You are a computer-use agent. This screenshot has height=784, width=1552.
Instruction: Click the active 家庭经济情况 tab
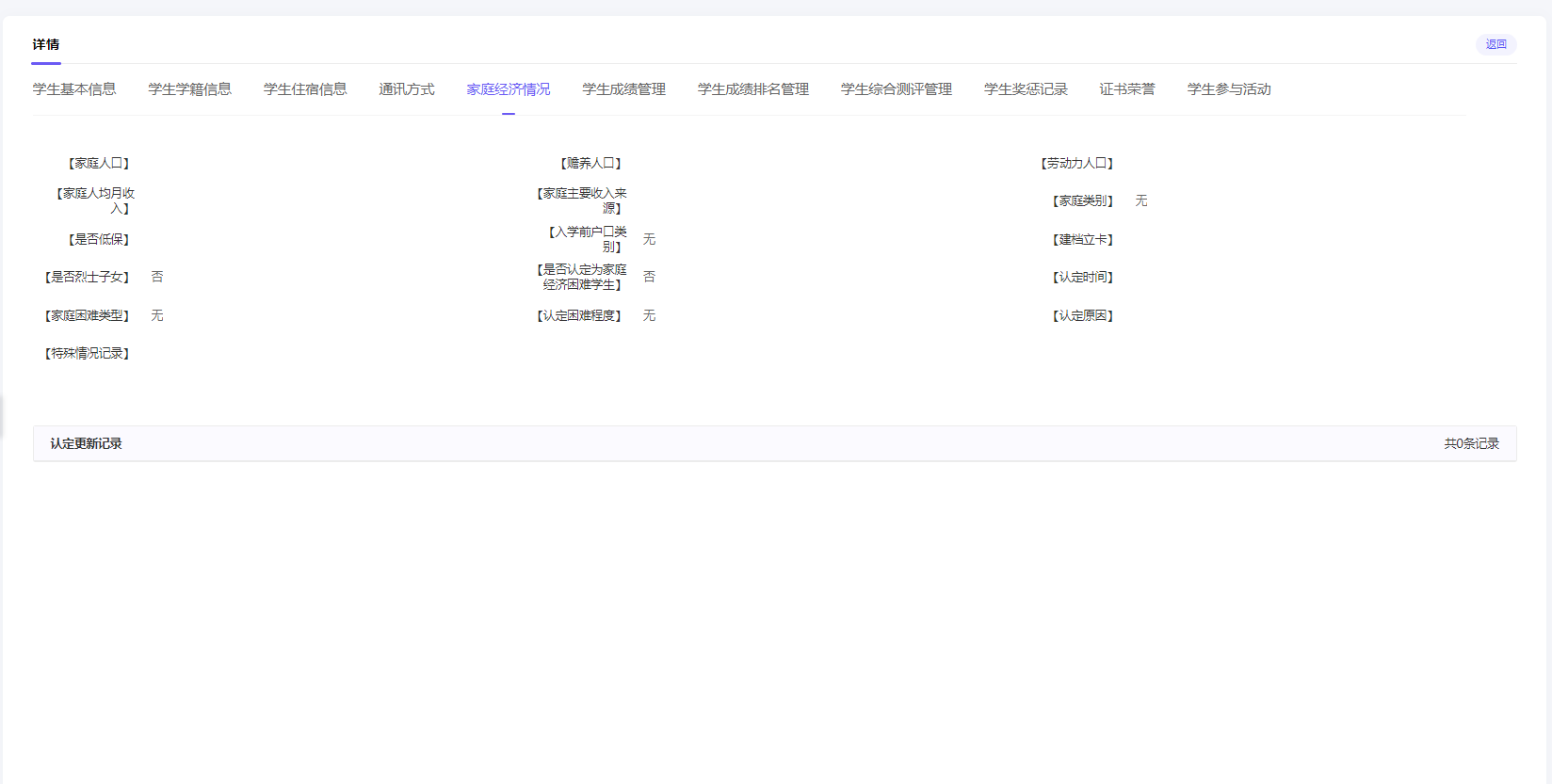click(x=509, y=89)
